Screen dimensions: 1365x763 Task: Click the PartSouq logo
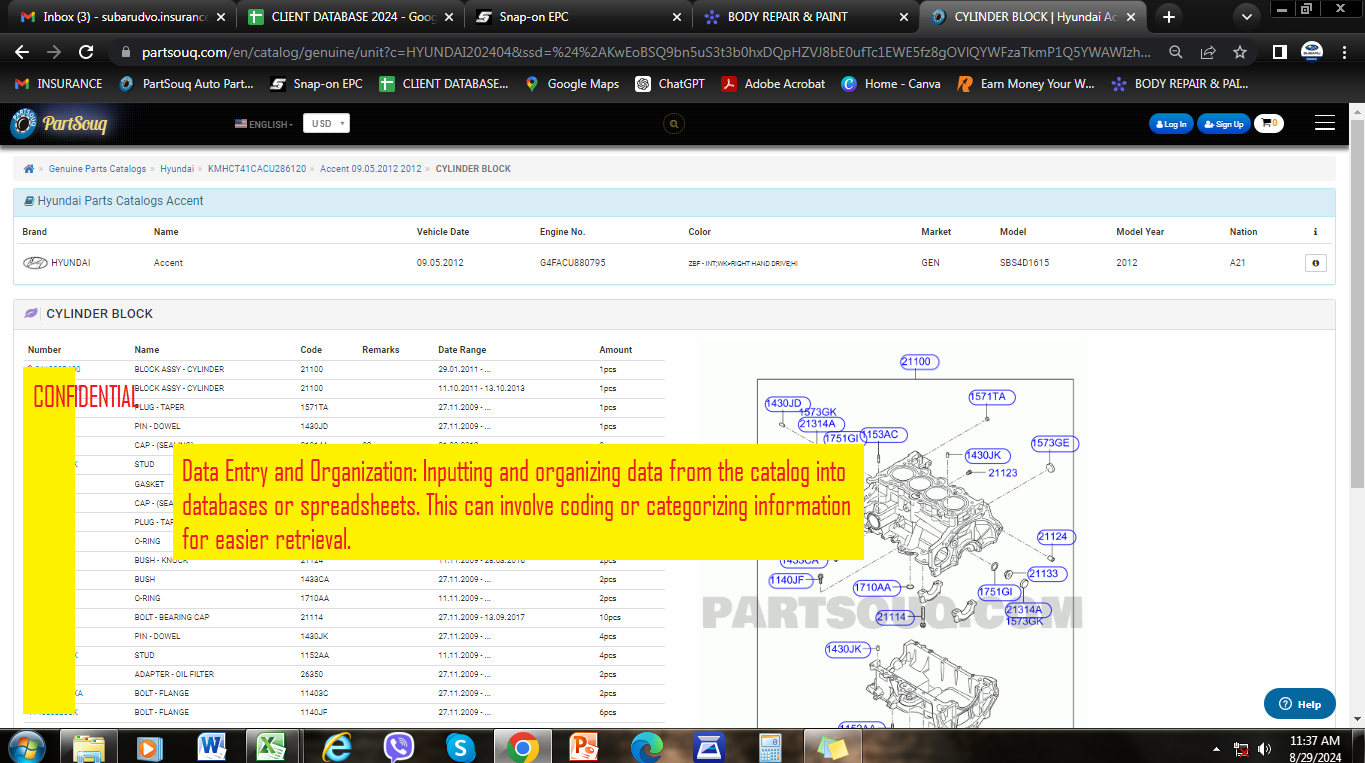pyautogui.click(x=59, y=124)
